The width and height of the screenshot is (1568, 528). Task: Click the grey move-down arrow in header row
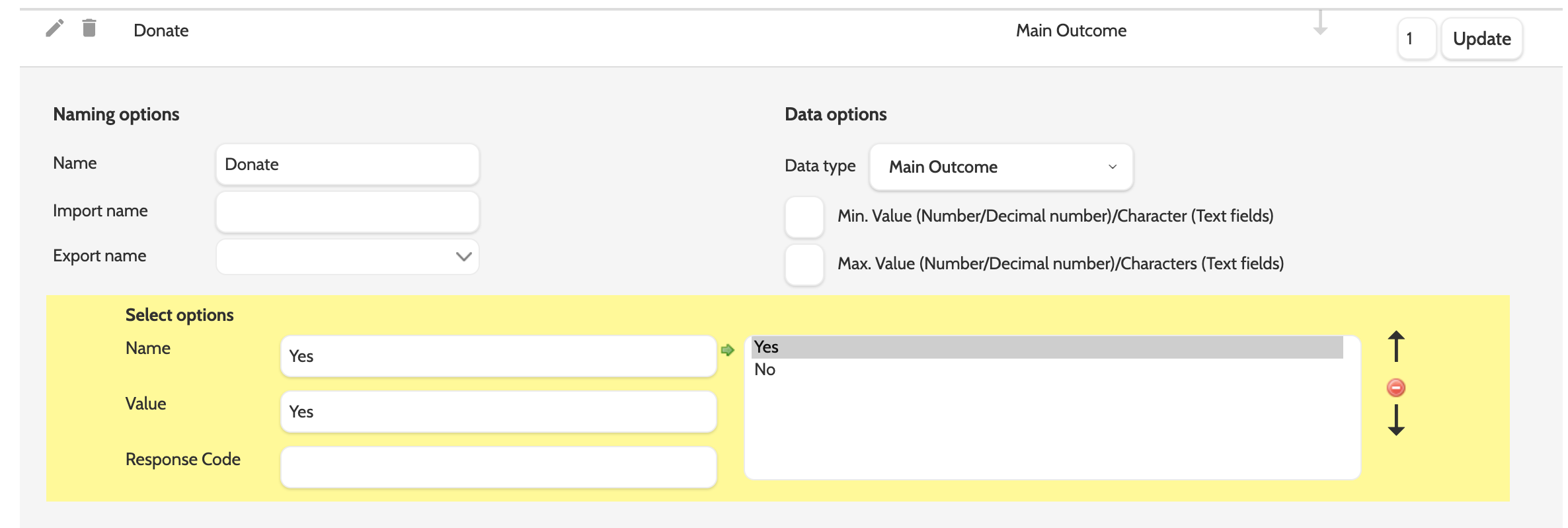[1320, 23]
